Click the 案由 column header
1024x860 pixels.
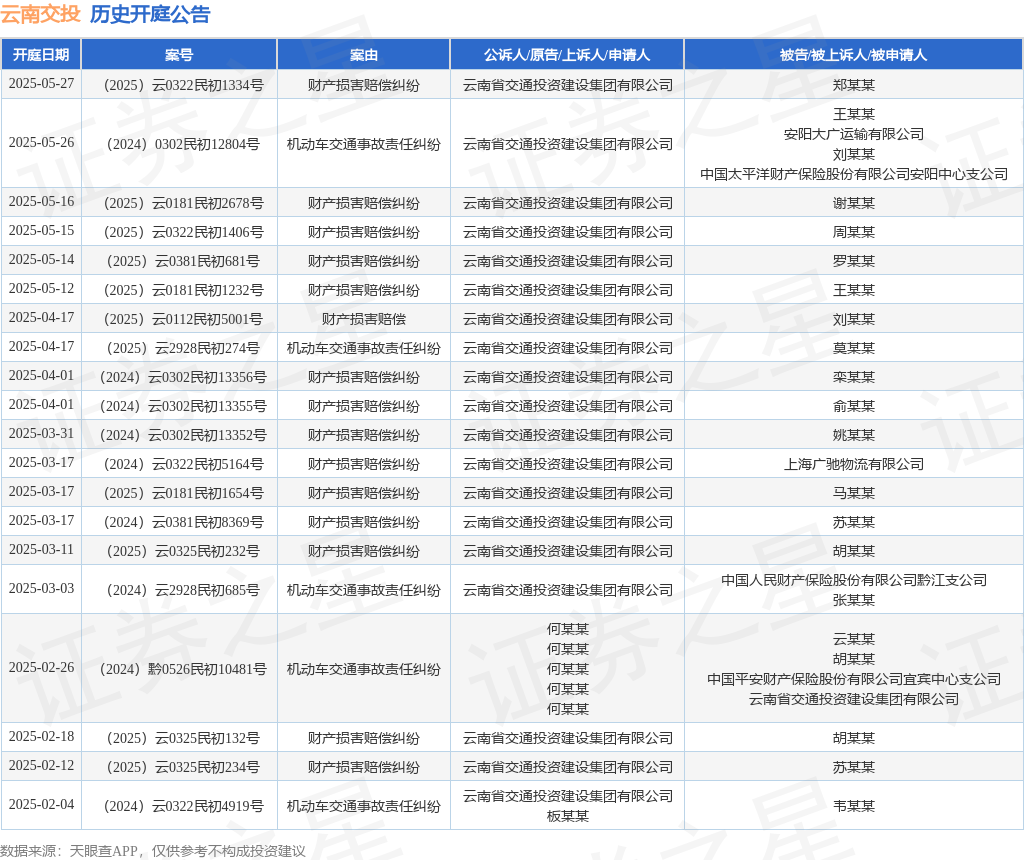pyautogui.click(x=364, y=55)
